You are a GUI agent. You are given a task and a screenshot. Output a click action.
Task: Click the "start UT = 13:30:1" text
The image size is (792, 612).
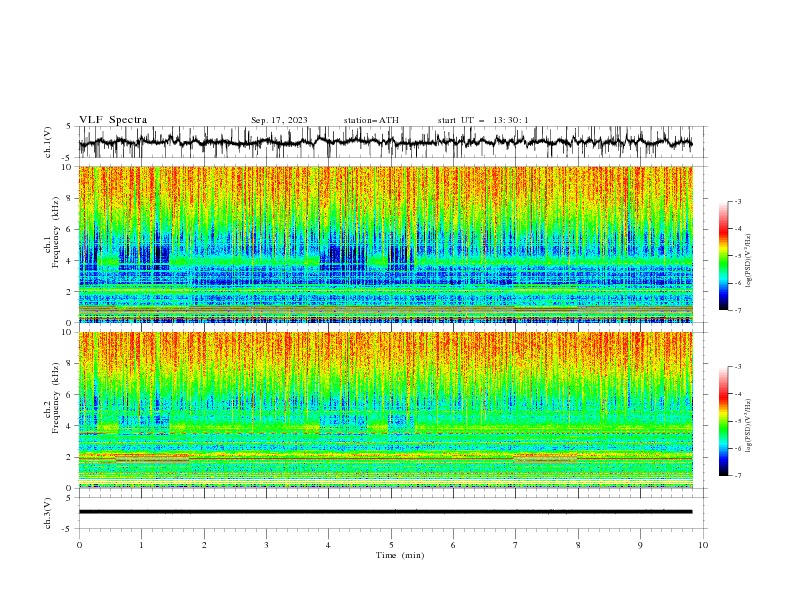click(x=483, y=120)
